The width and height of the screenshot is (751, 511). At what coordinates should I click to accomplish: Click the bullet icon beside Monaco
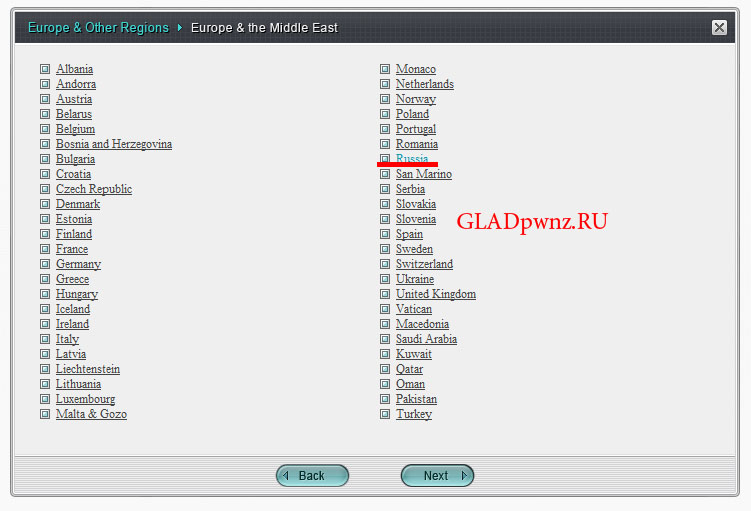[385, 69]
